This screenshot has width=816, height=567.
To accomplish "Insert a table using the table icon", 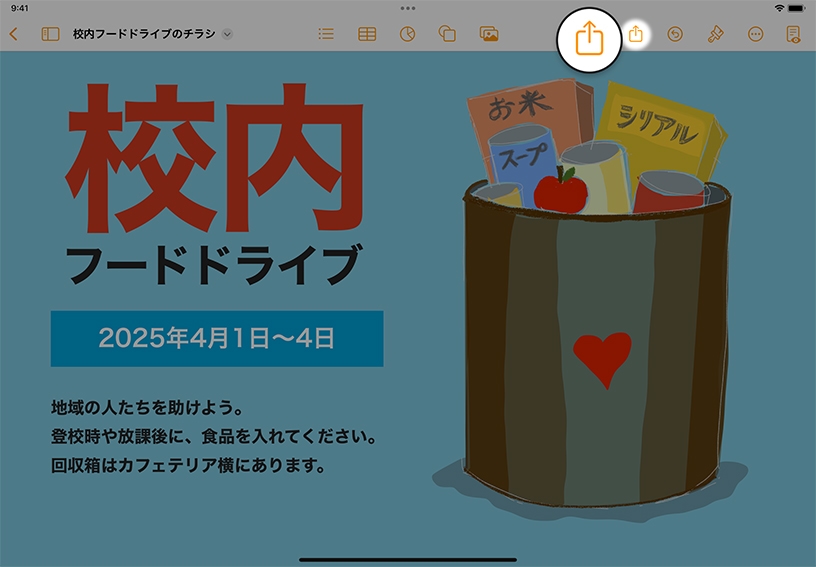I will coord(367,34).
